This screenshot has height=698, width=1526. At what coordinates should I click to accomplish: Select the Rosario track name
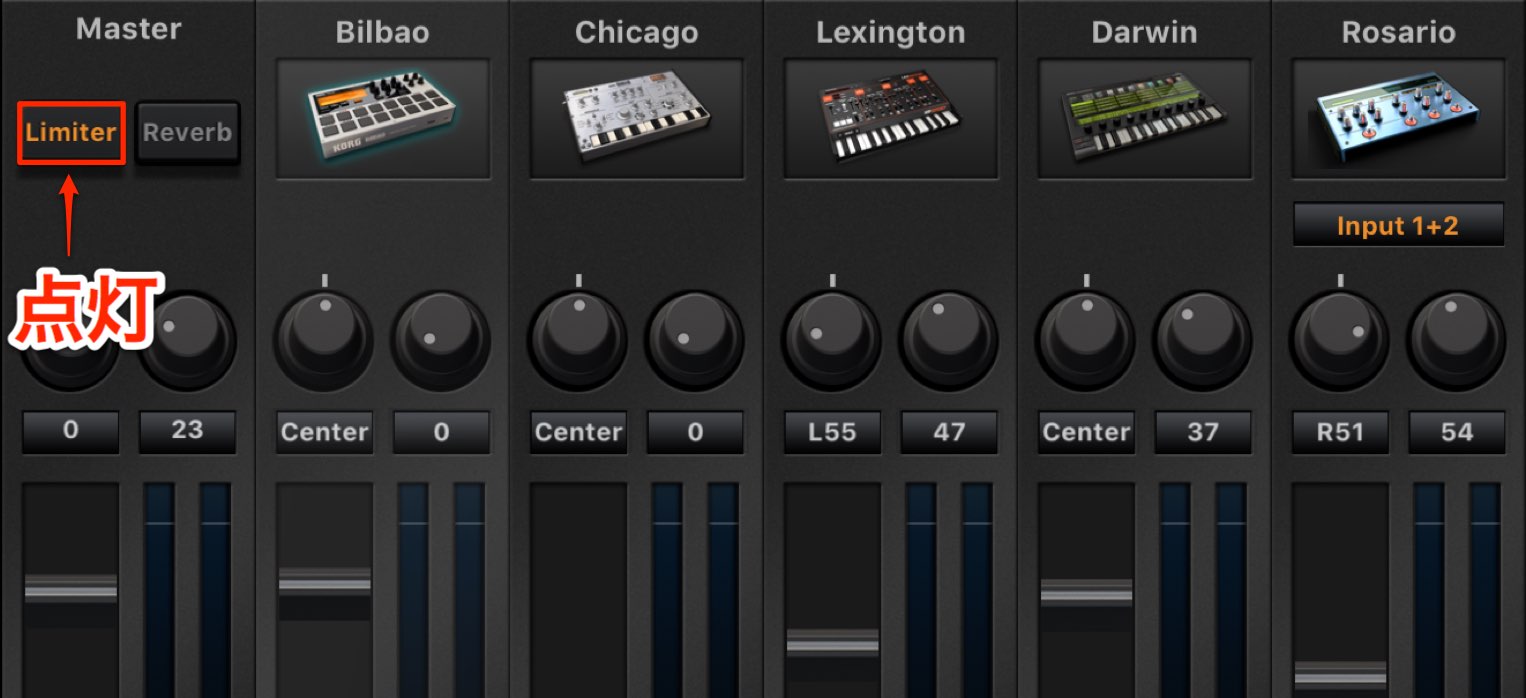coord(1398,32)
